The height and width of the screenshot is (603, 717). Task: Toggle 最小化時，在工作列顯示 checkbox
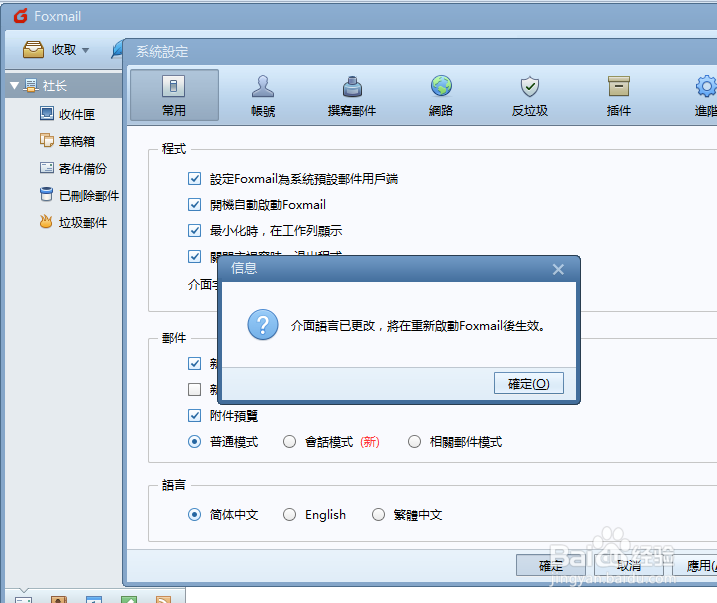pos(194,230)
